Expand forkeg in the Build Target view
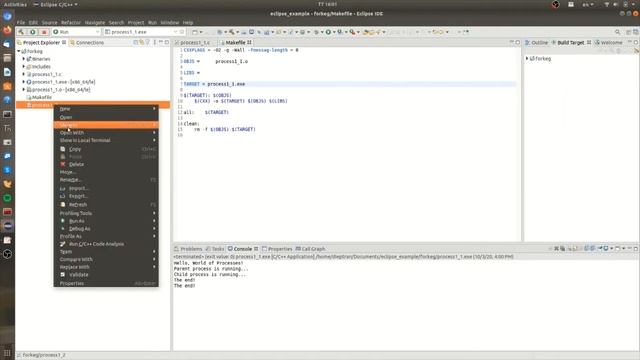The height and width of the screenshot is (360, 640). coord(527,58)
